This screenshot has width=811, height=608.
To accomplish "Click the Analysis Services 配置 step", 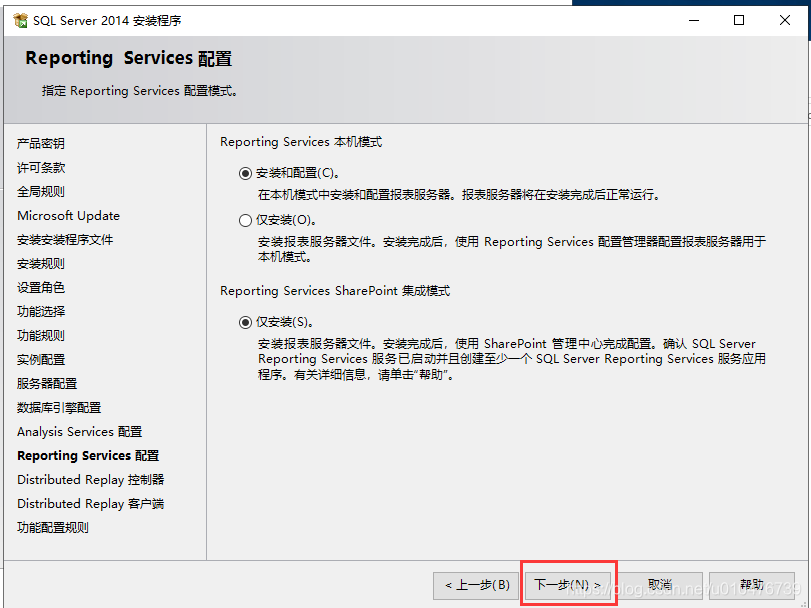I will tap(80, 432).
